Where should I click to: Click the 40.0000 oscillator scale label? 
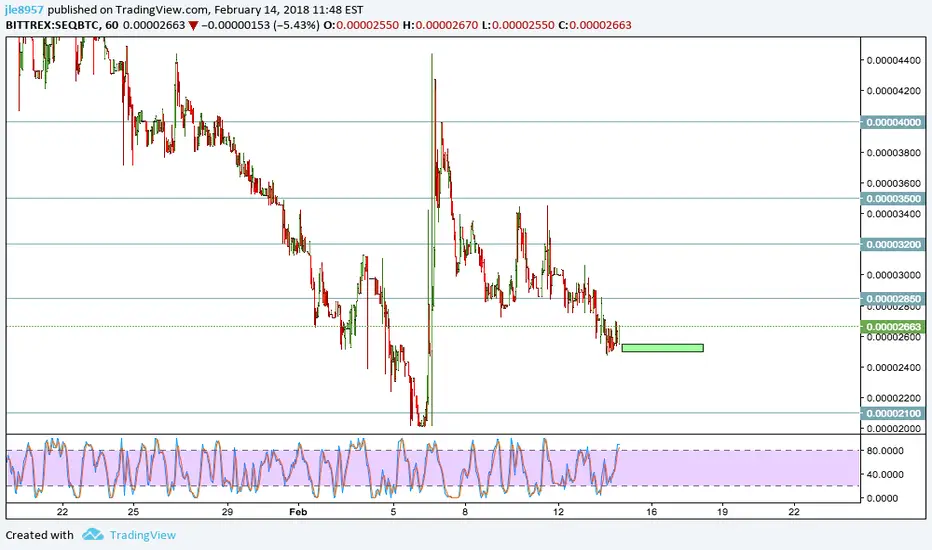tap(885, 474)
